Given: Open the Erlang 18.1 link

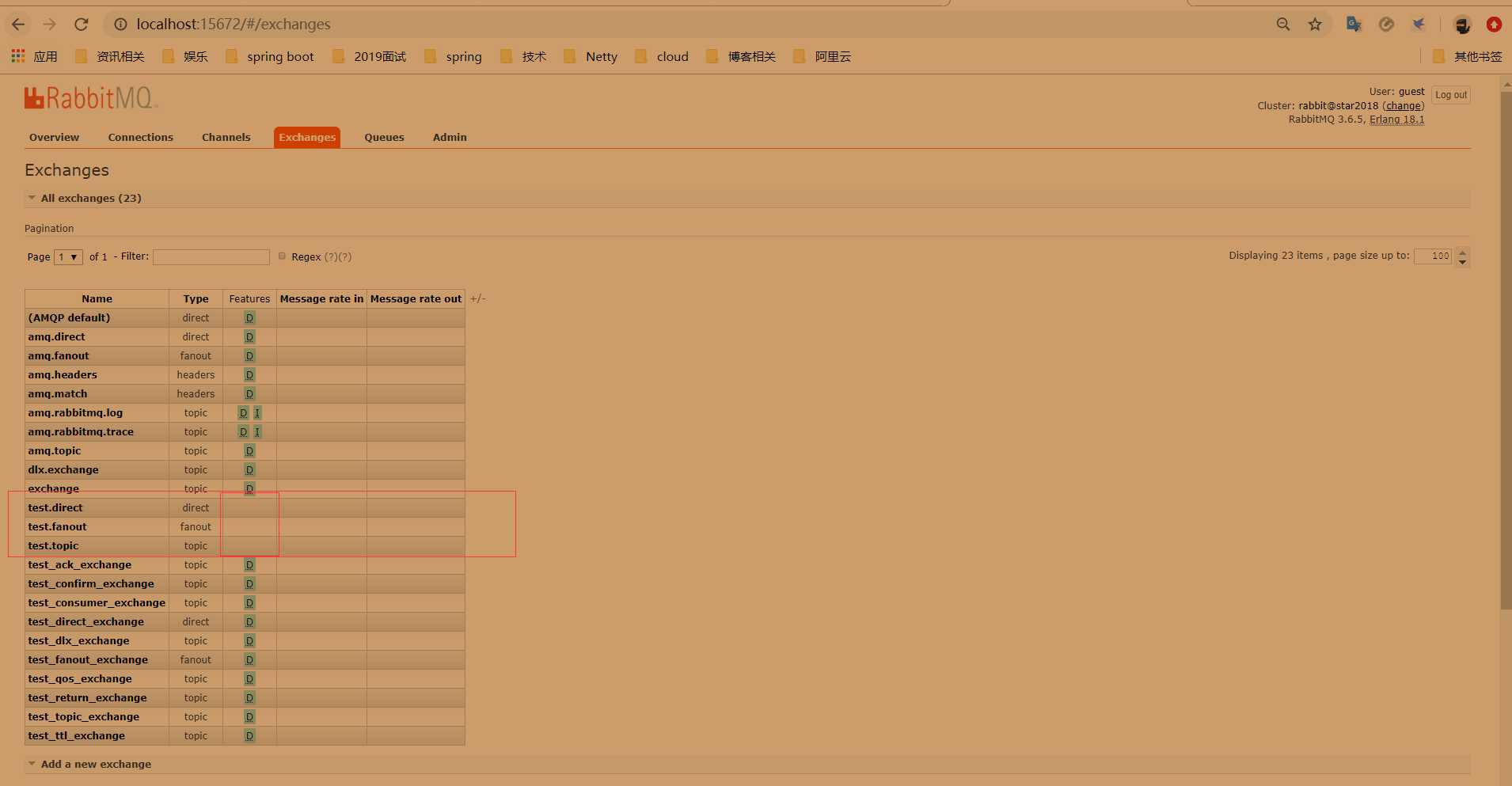Looking at the screenshot, I should [1397, 120].
